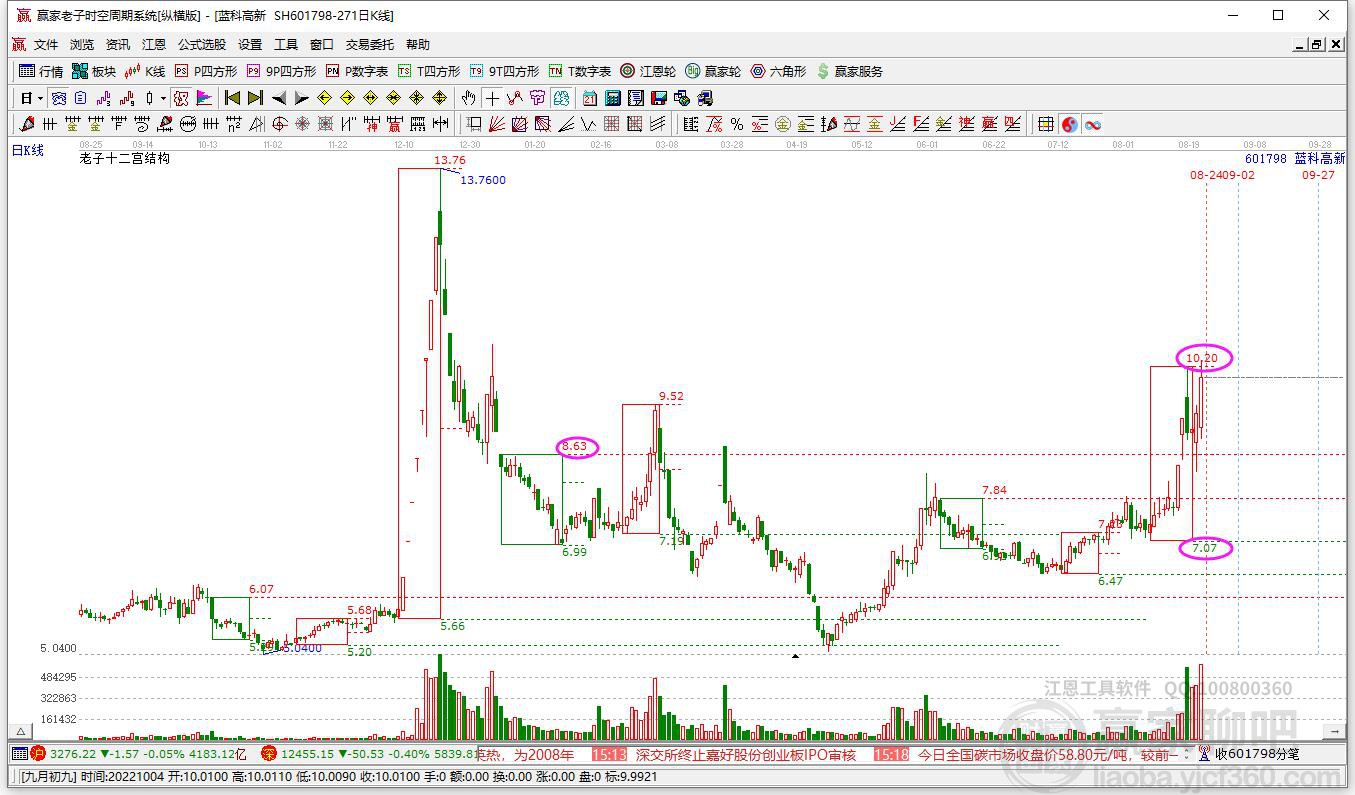Image resolution: width=1355 pixels, height=795 pixels.
Task: Toggle the crosshair cursor tool
Action: coord(492,98)
